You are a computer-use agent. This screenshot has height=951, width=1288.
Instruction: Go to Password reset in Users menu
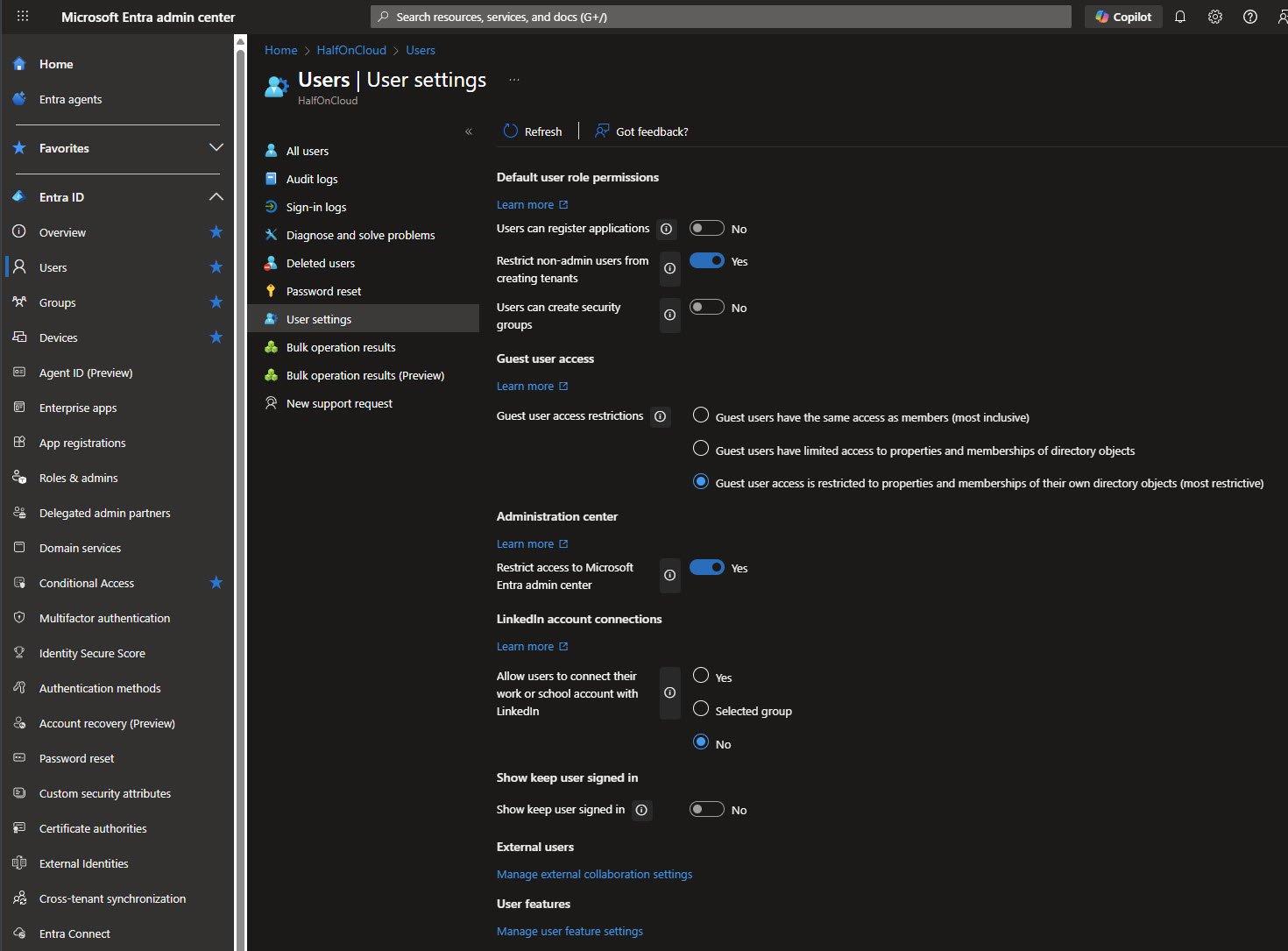pos(323,291)
